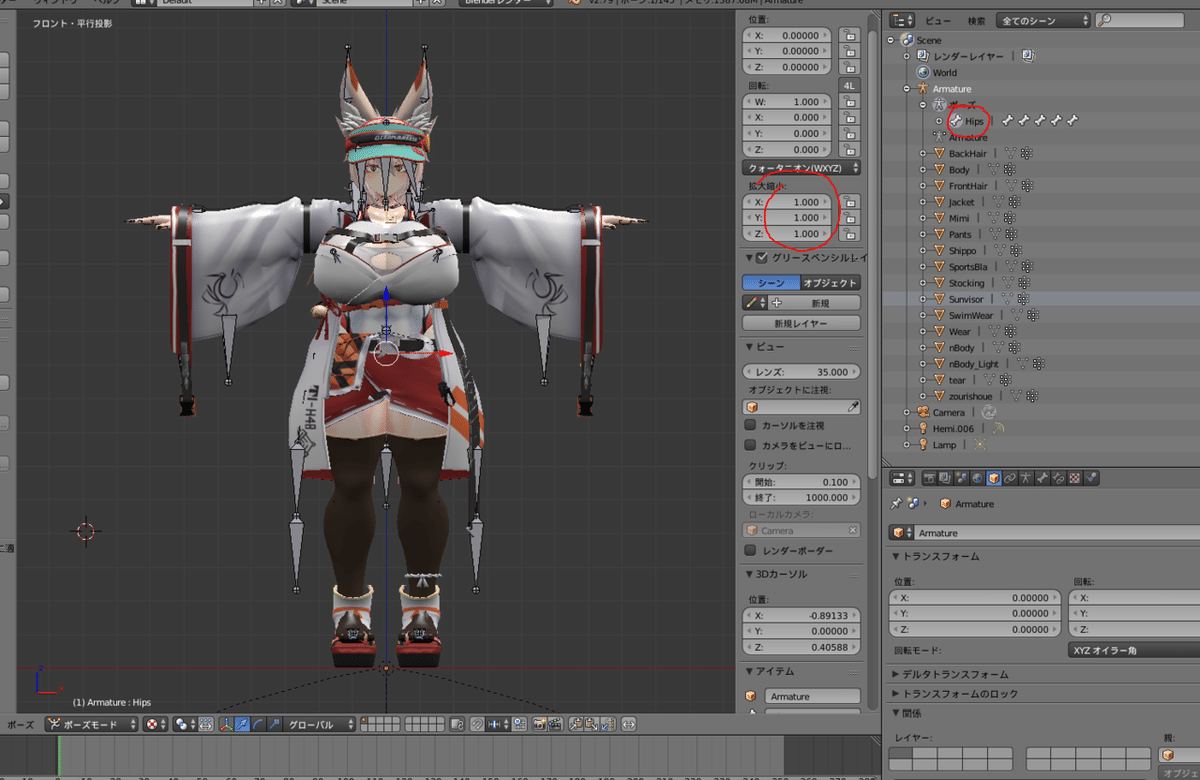The image size is (1200, 780).
Task: Toggle the 4L rotation lock button
Action: (x=850, y=85)
